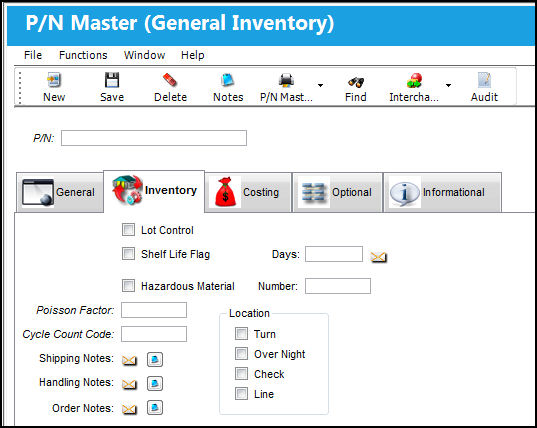The width and height of the screenshot is (537, 428).
Task: Open the Functions menu
Action: click(83, 55)
